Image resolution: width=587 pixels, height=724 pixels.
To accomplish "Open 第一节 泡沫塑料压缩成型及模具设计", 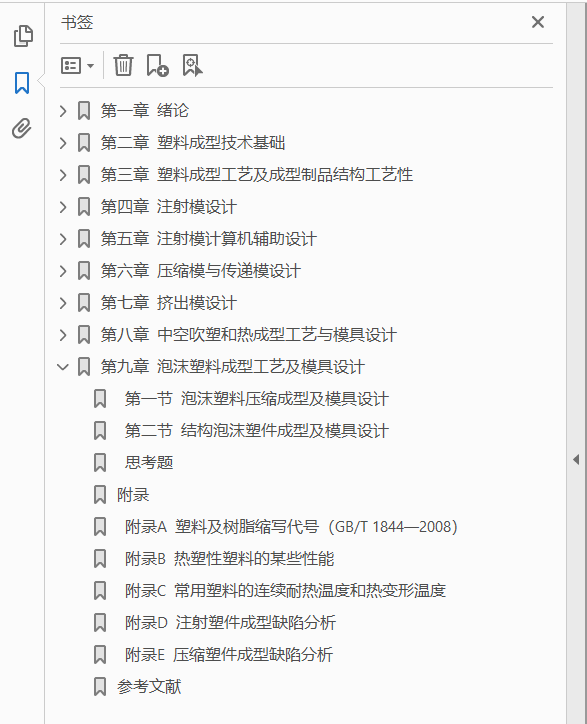I will (257, 399).
